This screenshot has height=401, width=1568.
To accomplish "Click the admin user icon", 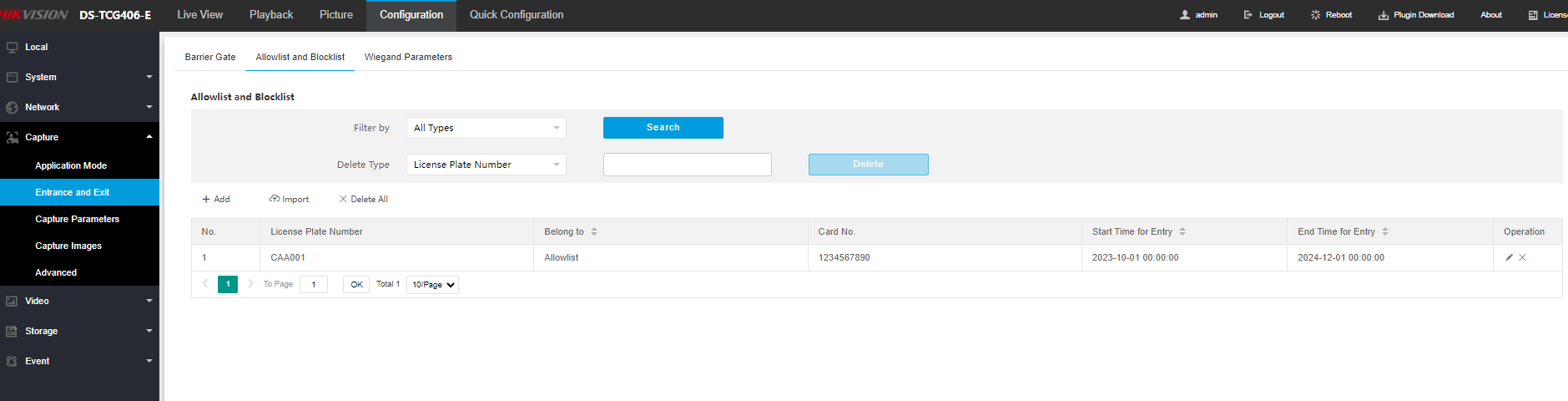I will tap(1185, 15).
